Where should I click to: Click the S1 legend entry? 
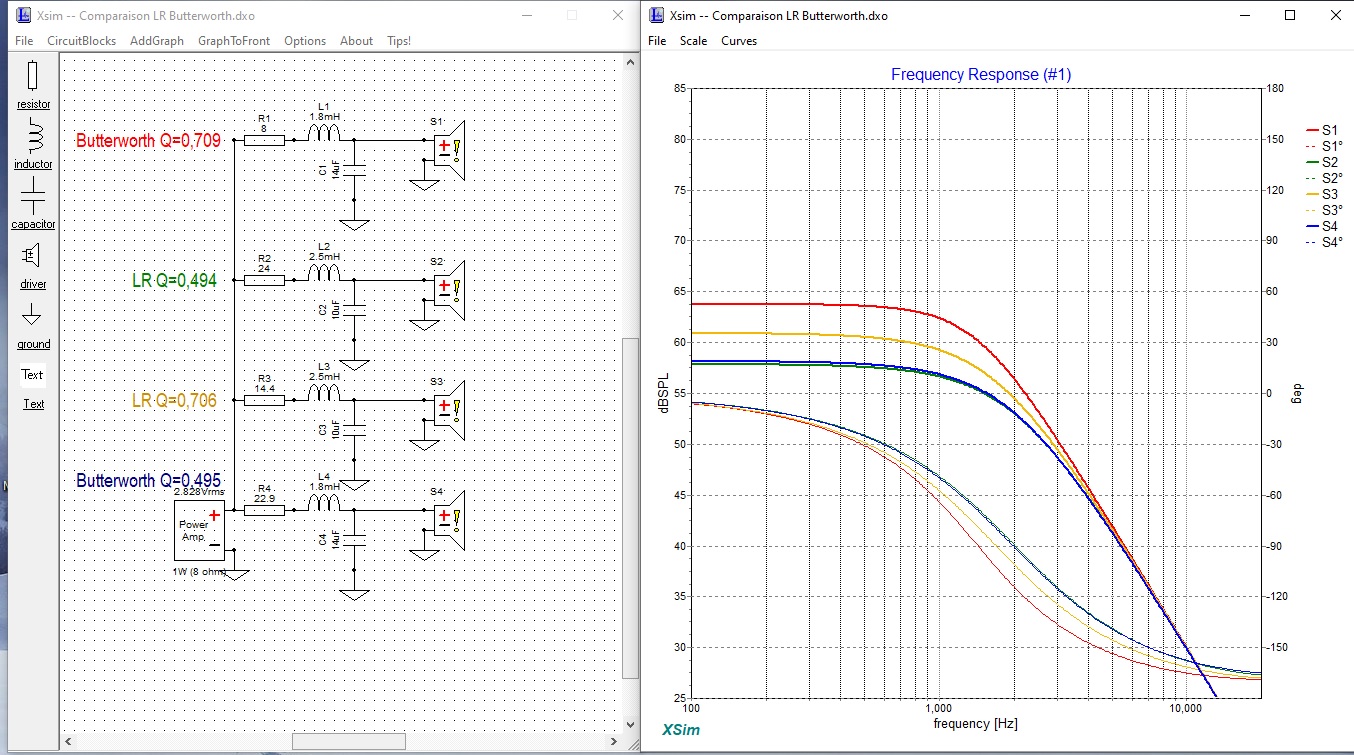(x=1322, y=130)
